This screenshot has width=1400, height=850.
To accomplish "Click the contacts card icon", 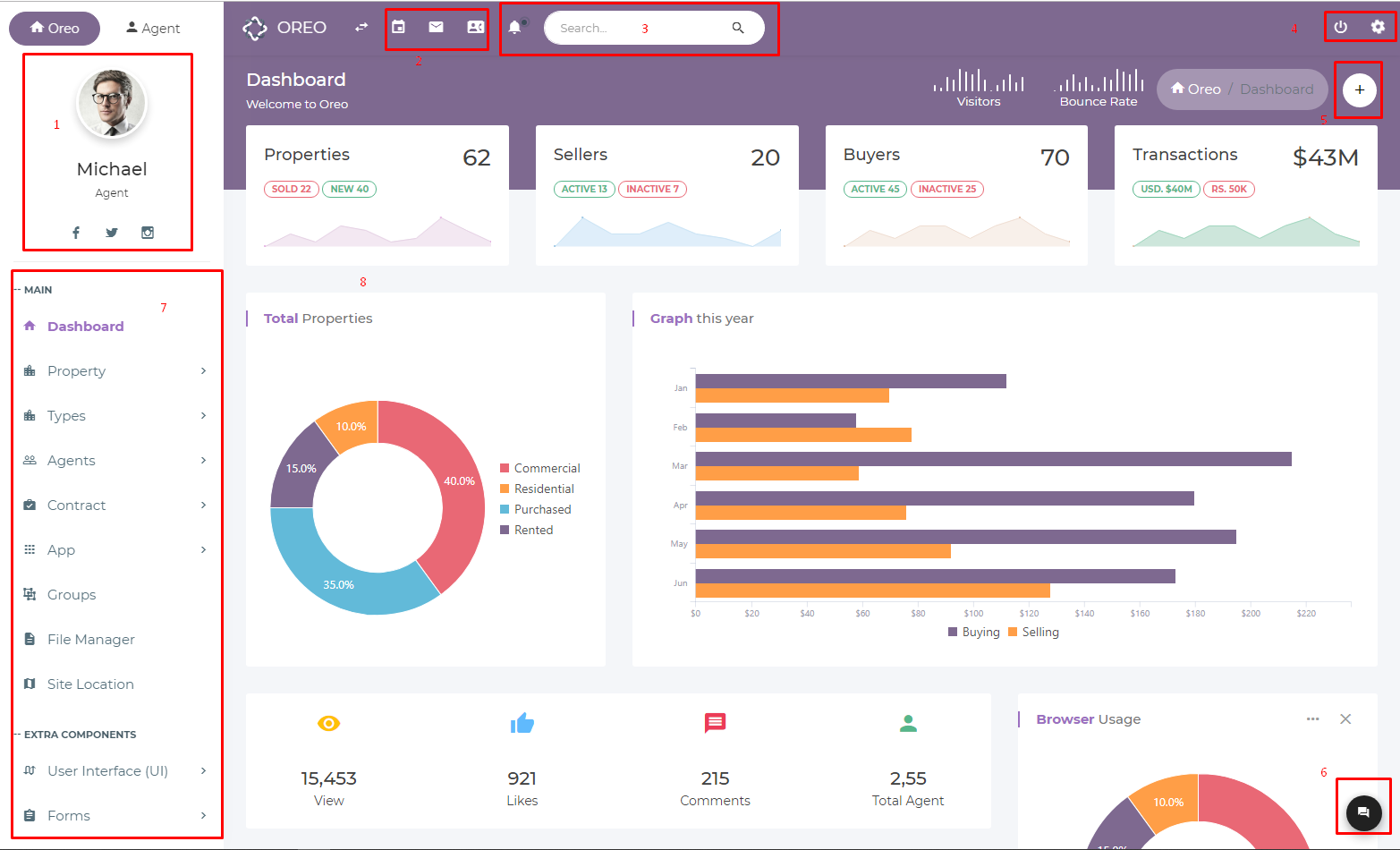I will pos(475,28).
